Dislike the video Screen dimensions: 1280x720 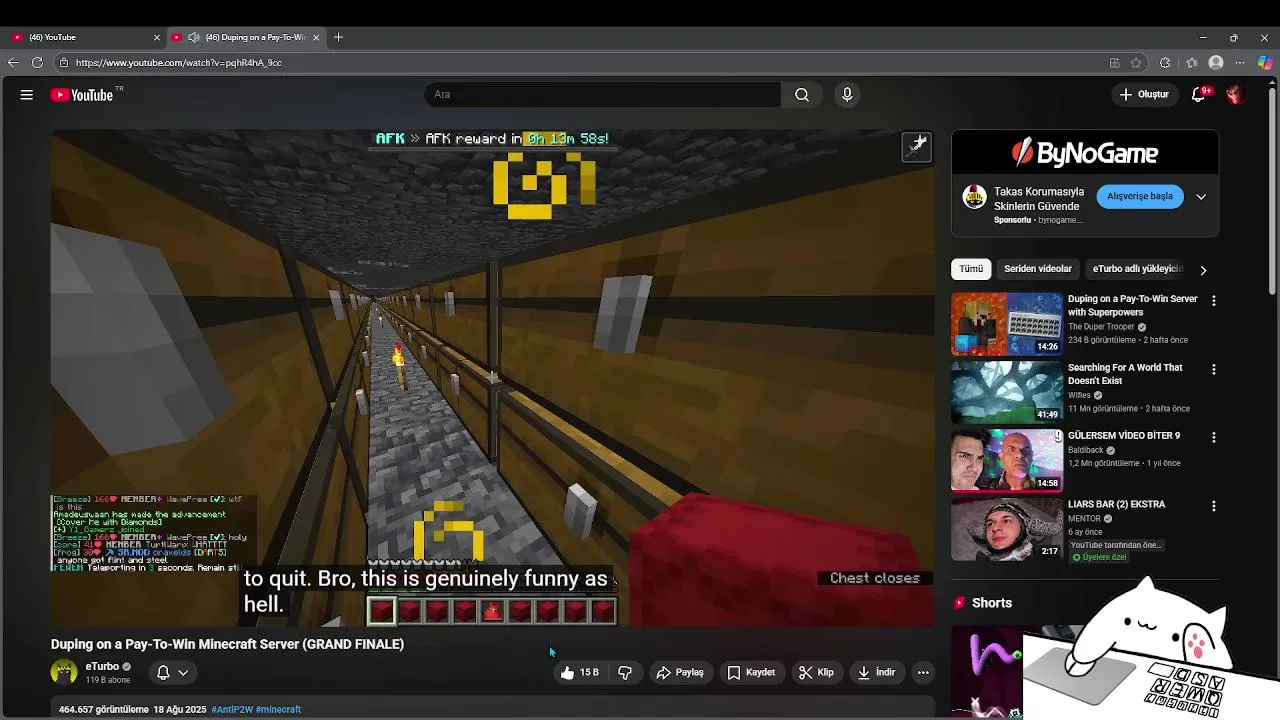pyautogui.click(x=625, y=673)
